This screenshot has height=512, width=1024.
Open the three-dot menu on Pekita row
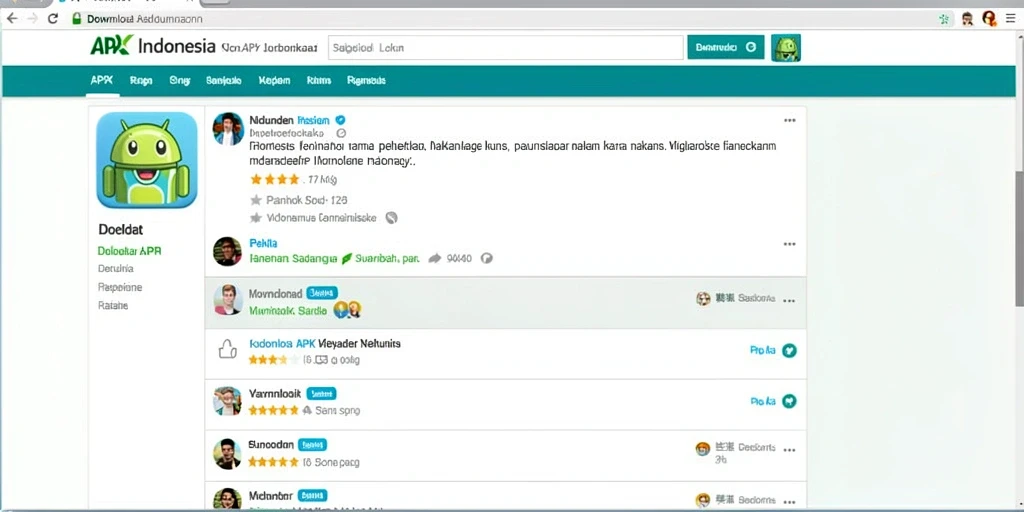(x=790, y=244)
